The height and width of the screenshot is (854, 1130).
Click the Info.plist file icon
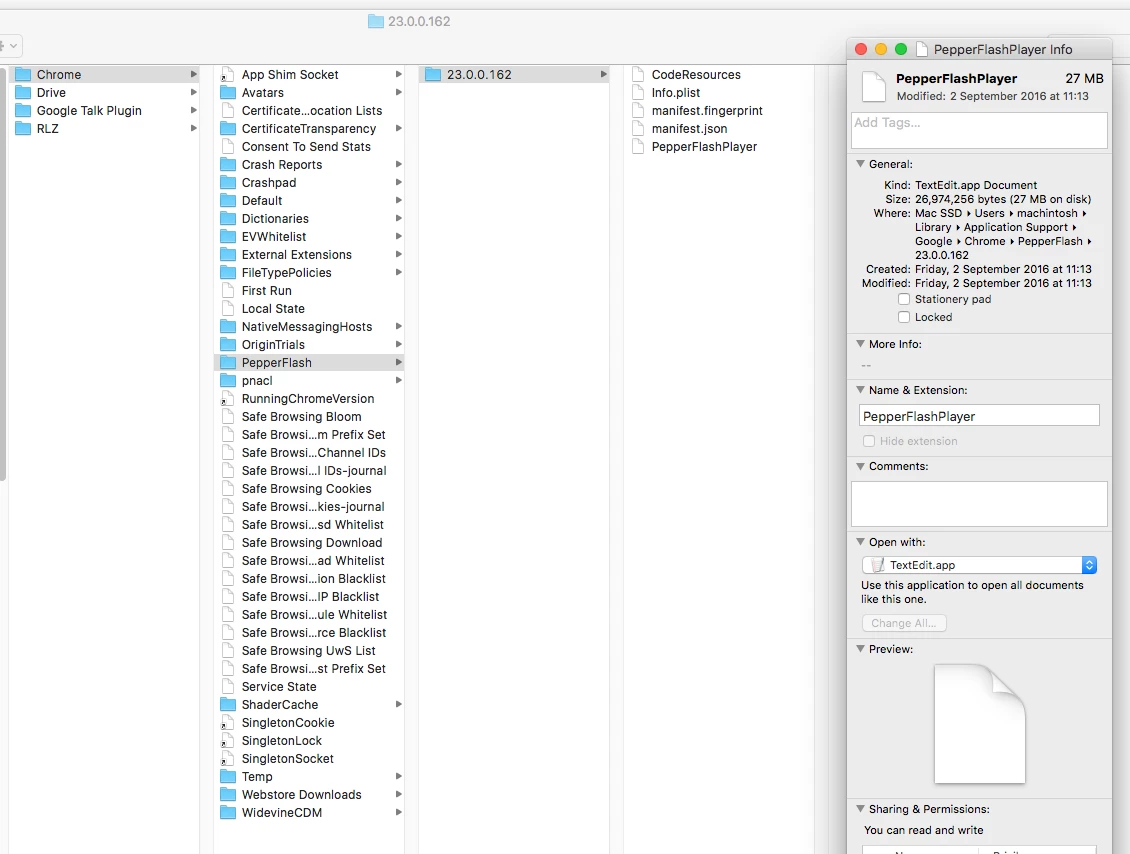638,92
